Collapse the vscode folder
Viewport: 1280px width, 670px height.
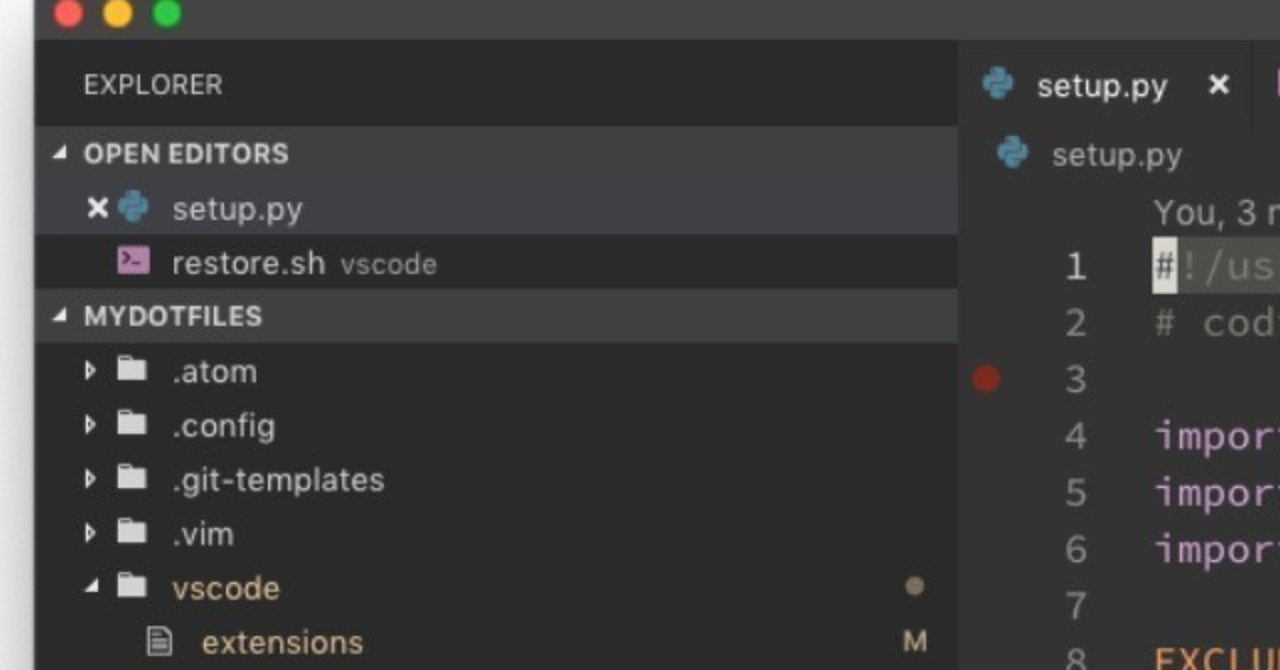tap(92, 587)
